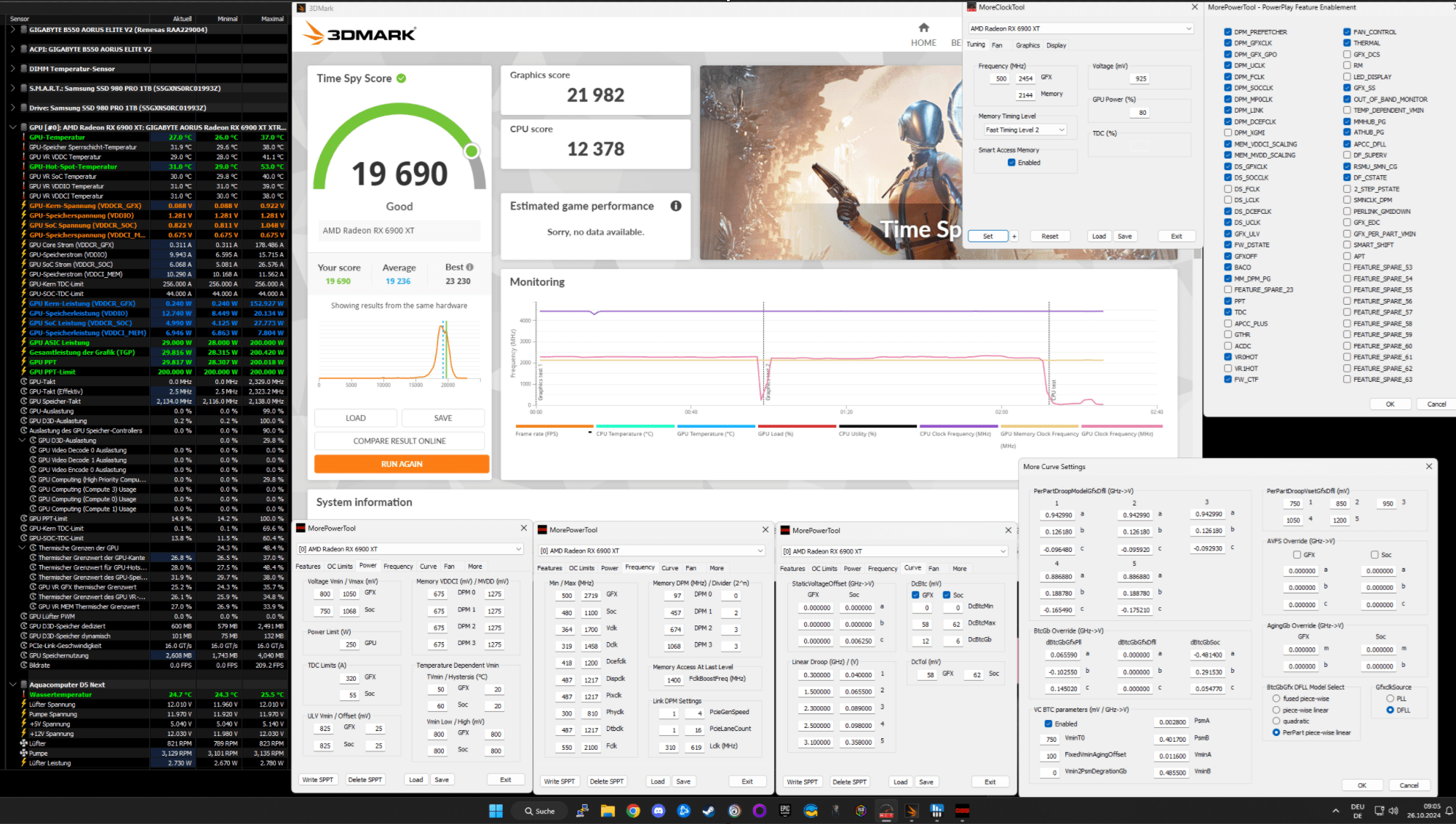Expand the DIMM Temperatur-Sensor group

click(12, 68)
